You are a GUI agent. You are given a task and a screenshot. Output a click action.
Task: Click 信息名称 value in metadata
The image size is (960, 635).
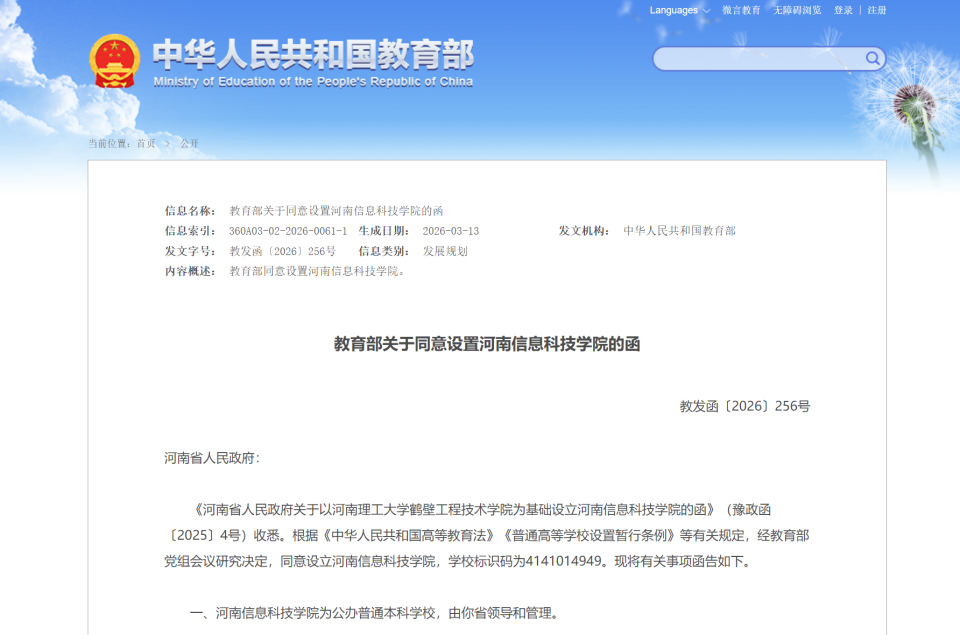(336, 211)
